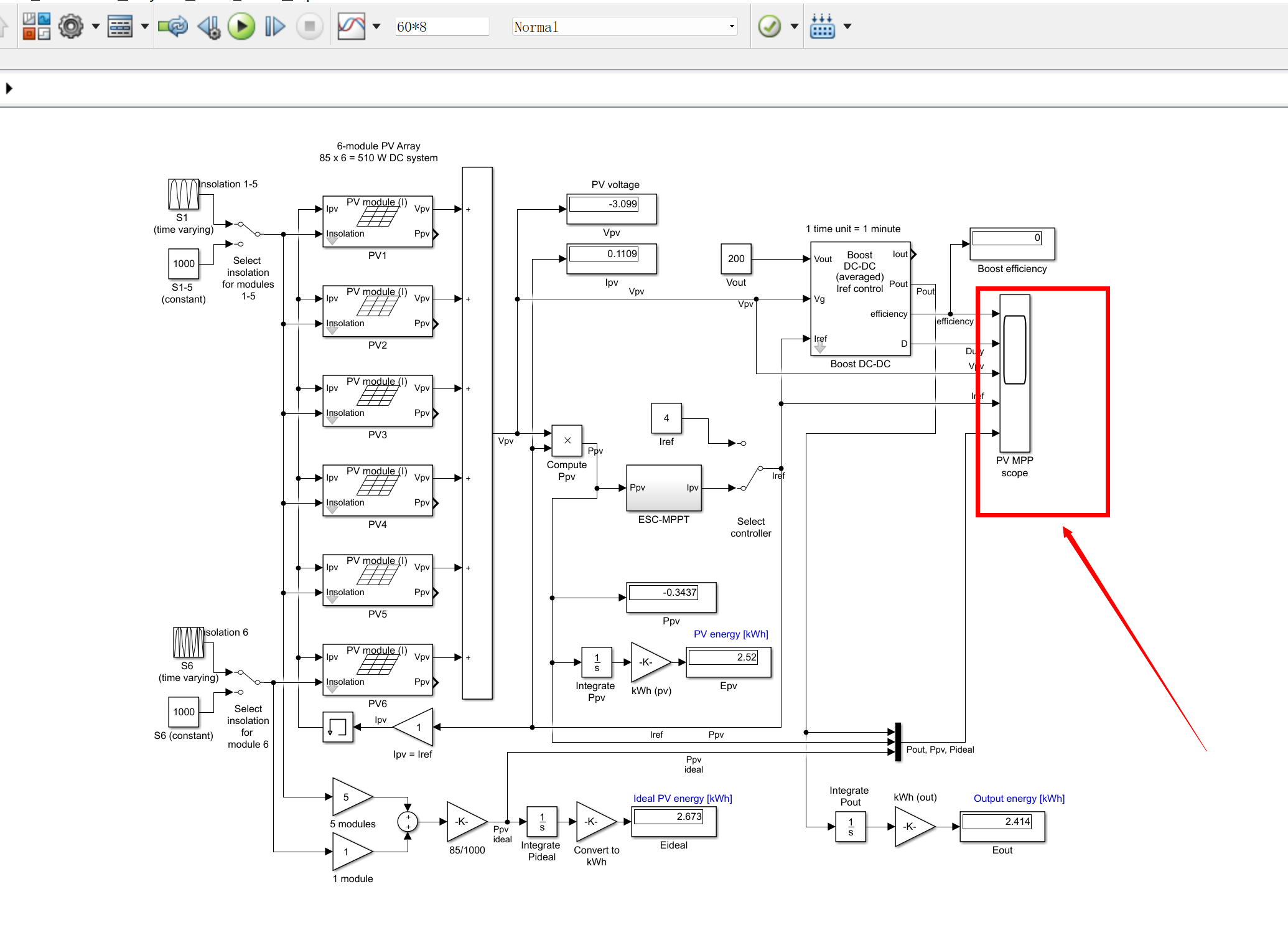Screen dimensions: 1288x945
Task: Click Step Back configuration icon
Action: (209, 26)
